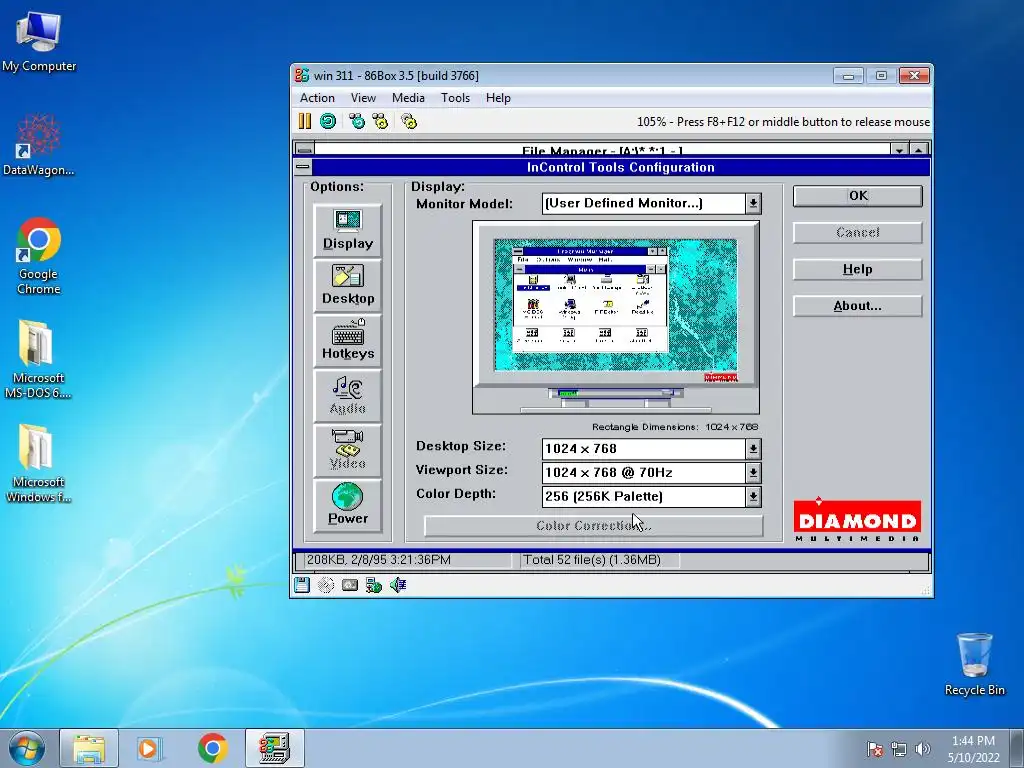Open Google Chrome desktop shortcut
Screen dimensions: 1024x768
(x=39, y=256)
